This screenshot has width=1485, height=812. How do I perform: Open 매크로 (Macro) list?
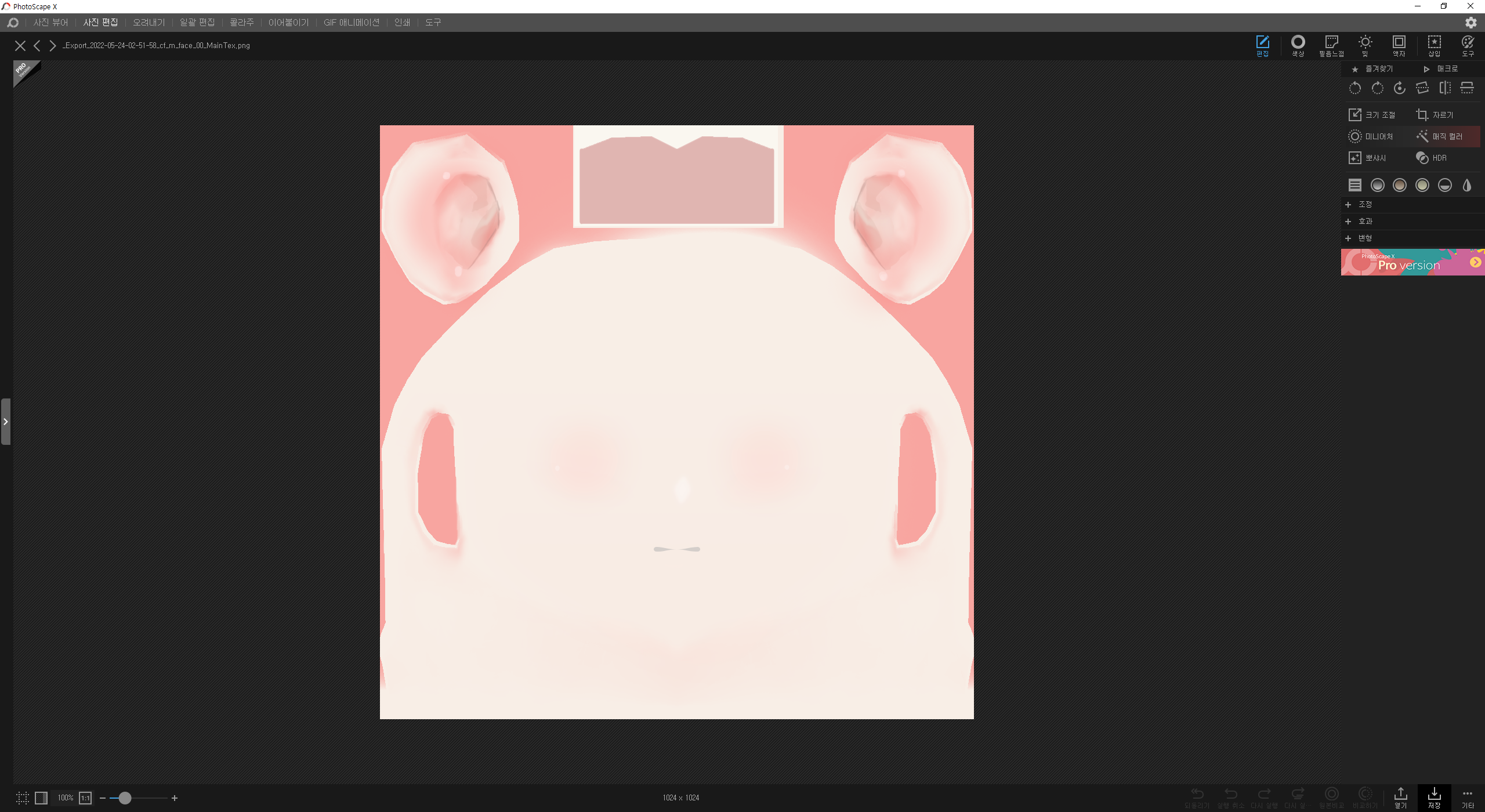pos(1441,69)
